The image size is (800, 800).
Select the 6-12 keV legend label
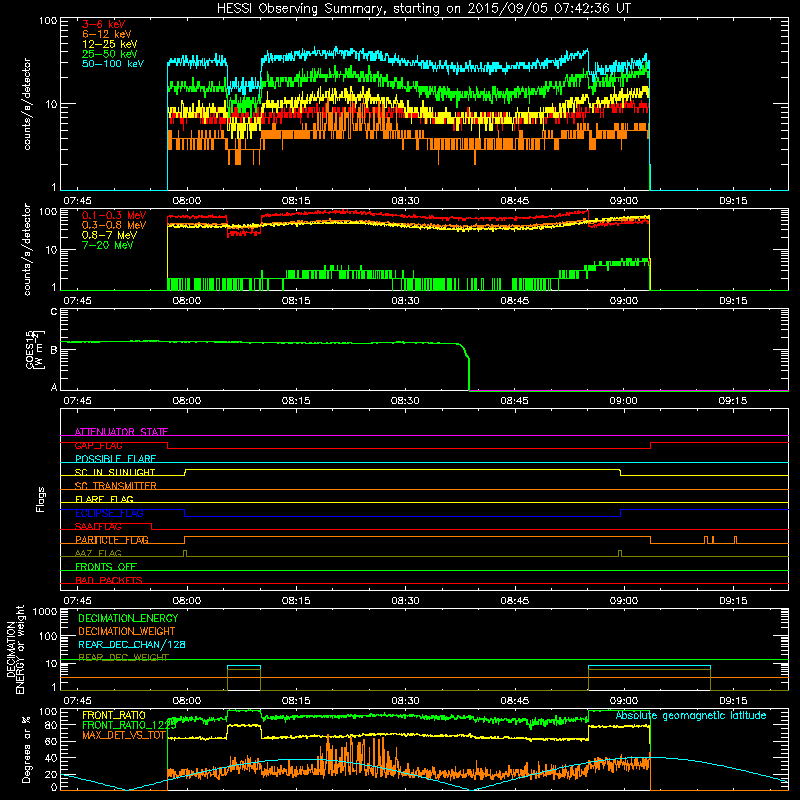pos(107,34)
